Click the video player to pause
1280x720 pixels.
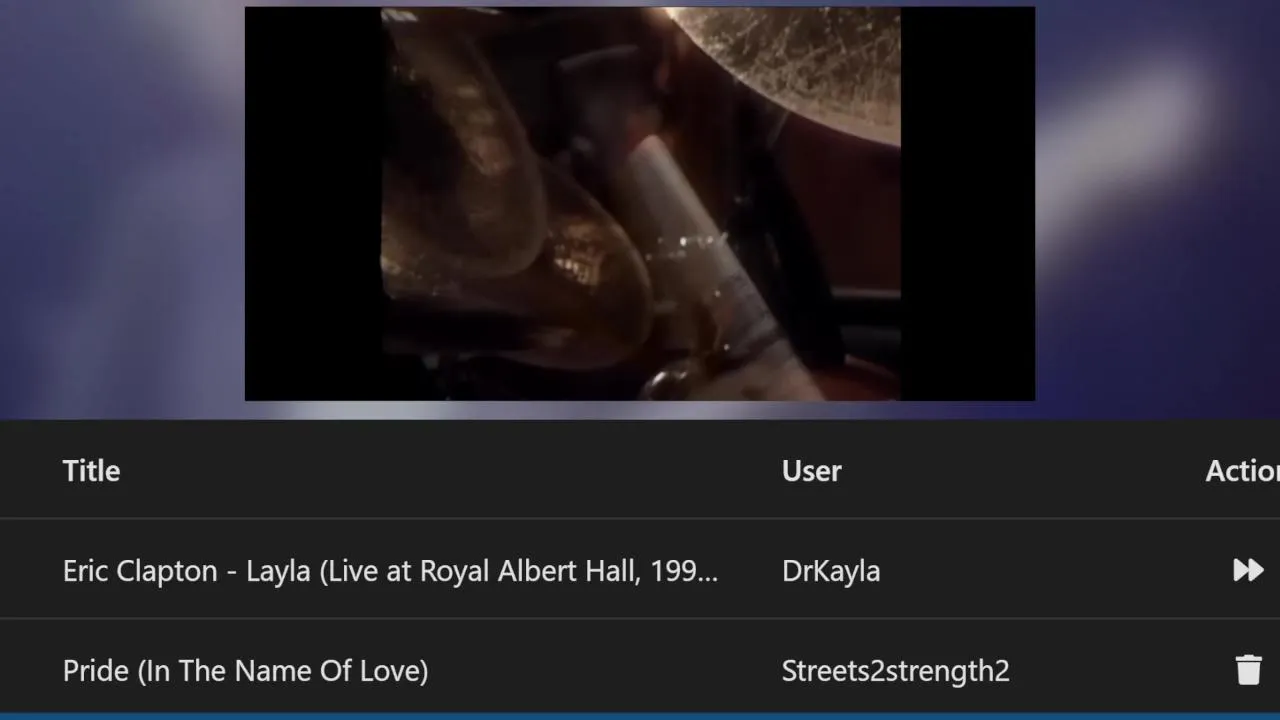pos(640,204)
